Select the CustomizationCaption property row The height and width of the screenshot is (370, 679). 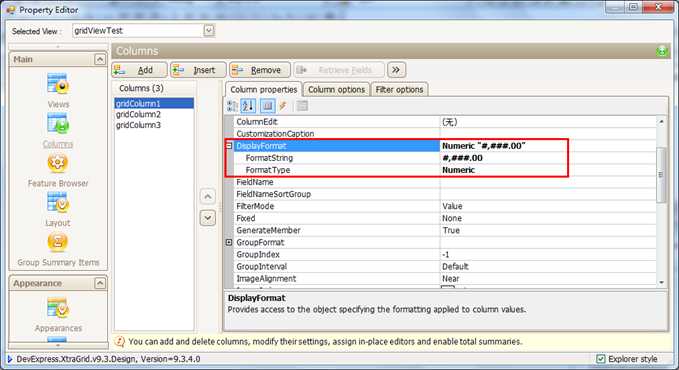pos(445,134)
